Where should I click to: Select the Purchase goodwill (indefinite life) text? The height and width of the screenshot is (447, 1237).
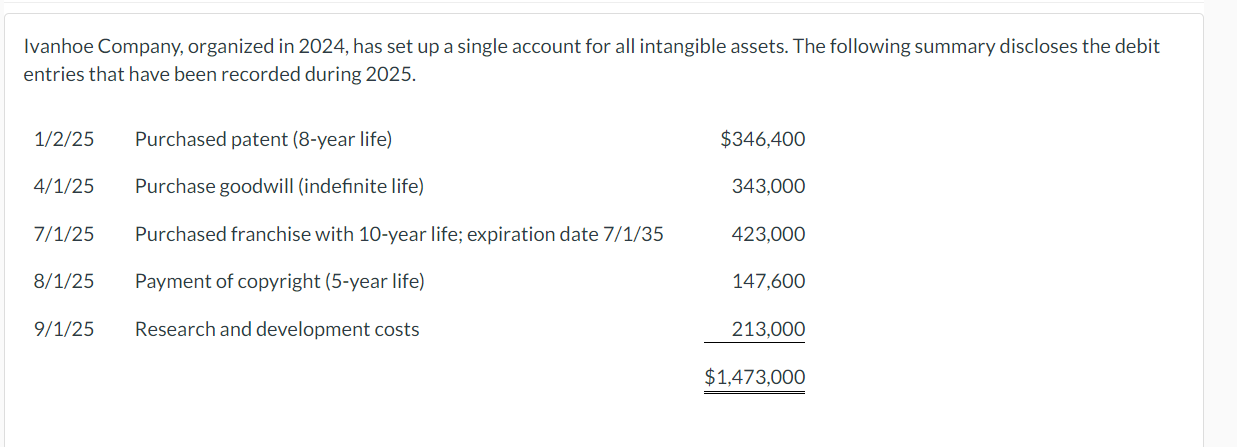click(279, 187)
